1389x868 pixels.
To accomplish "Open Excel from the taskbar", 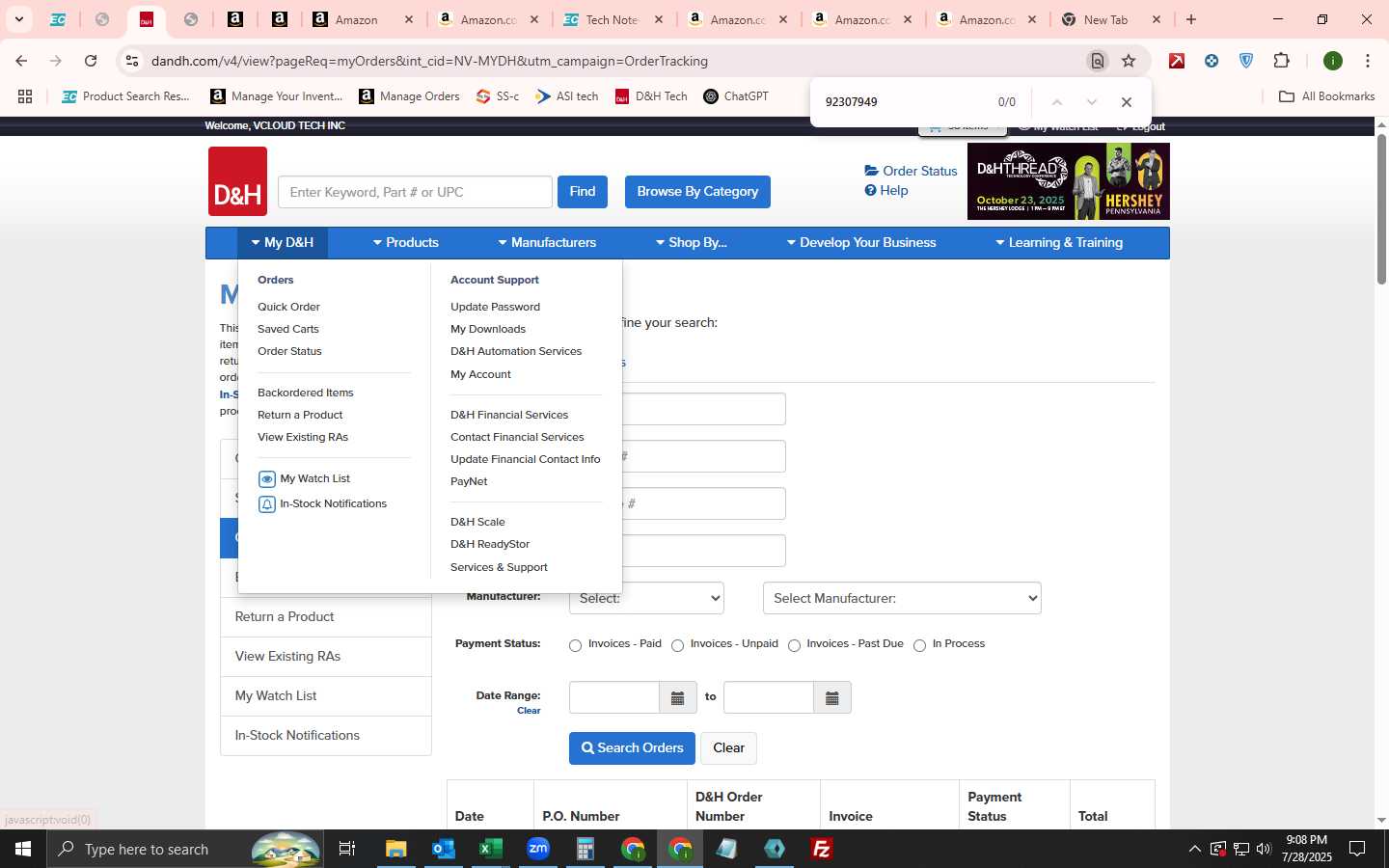I will [x=490, y=849].
